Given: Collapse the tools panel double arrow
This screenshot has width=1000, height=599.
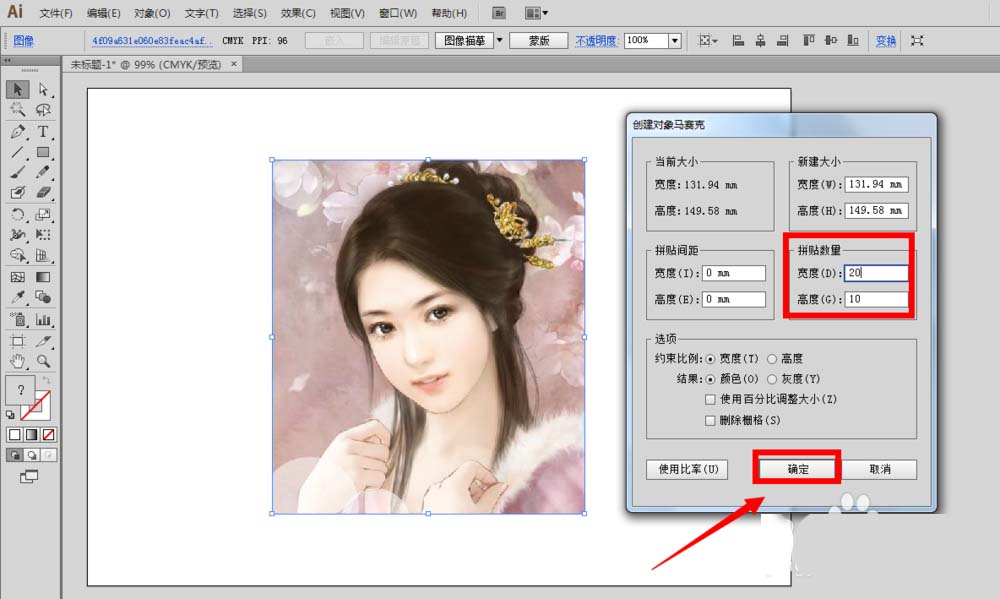Looking at the screenshot, I should [x=8, y=60].
